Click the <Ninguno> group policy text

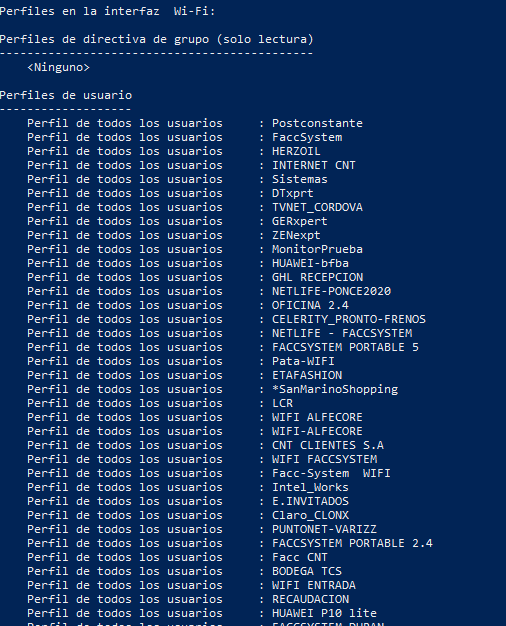(x=58, y=67)
